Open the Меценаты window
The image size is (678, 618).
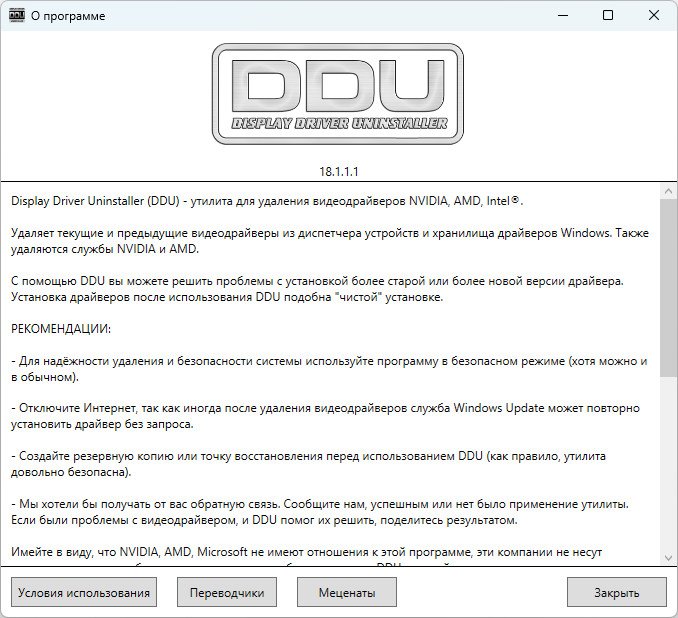[347, 592]
